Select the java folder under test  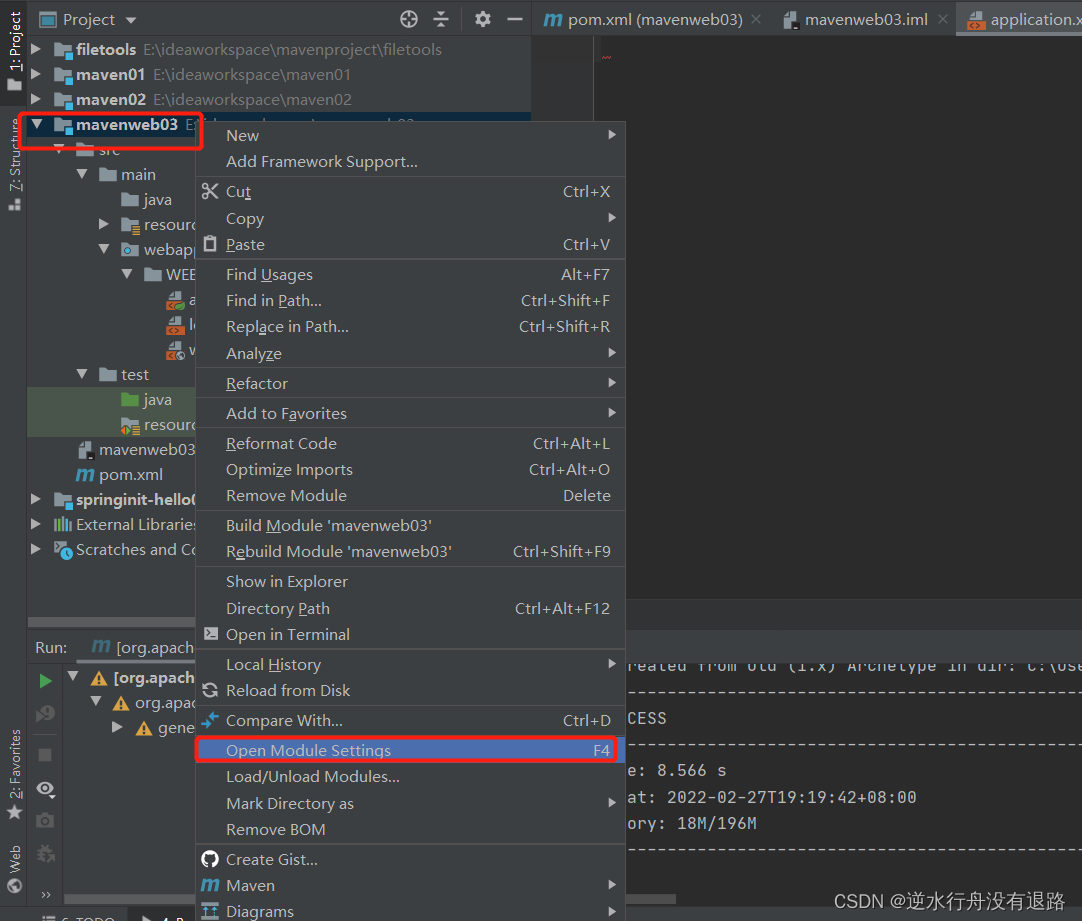(x=157, y=399)
